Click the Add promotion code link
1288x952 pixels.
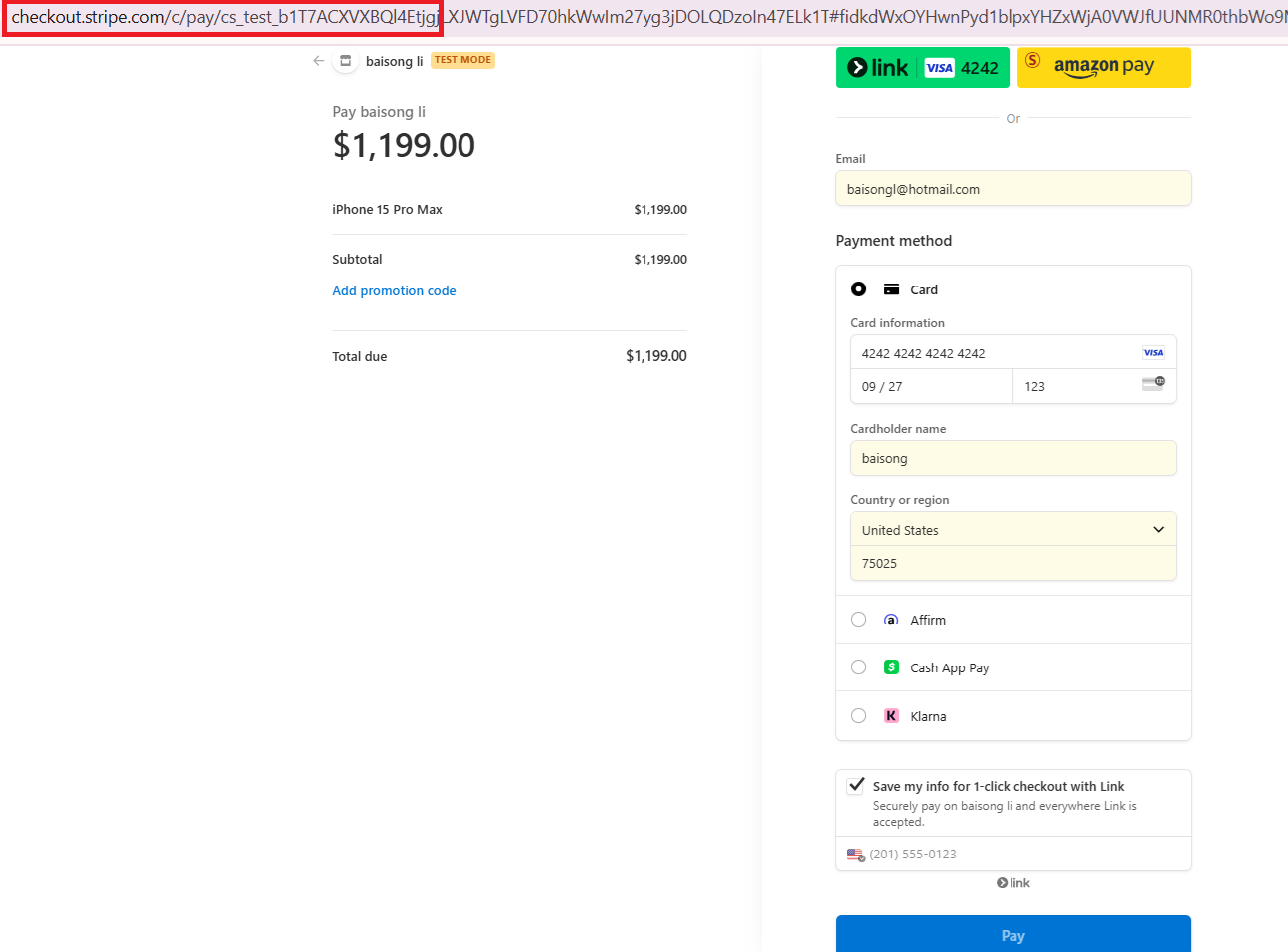coord(394,291)
